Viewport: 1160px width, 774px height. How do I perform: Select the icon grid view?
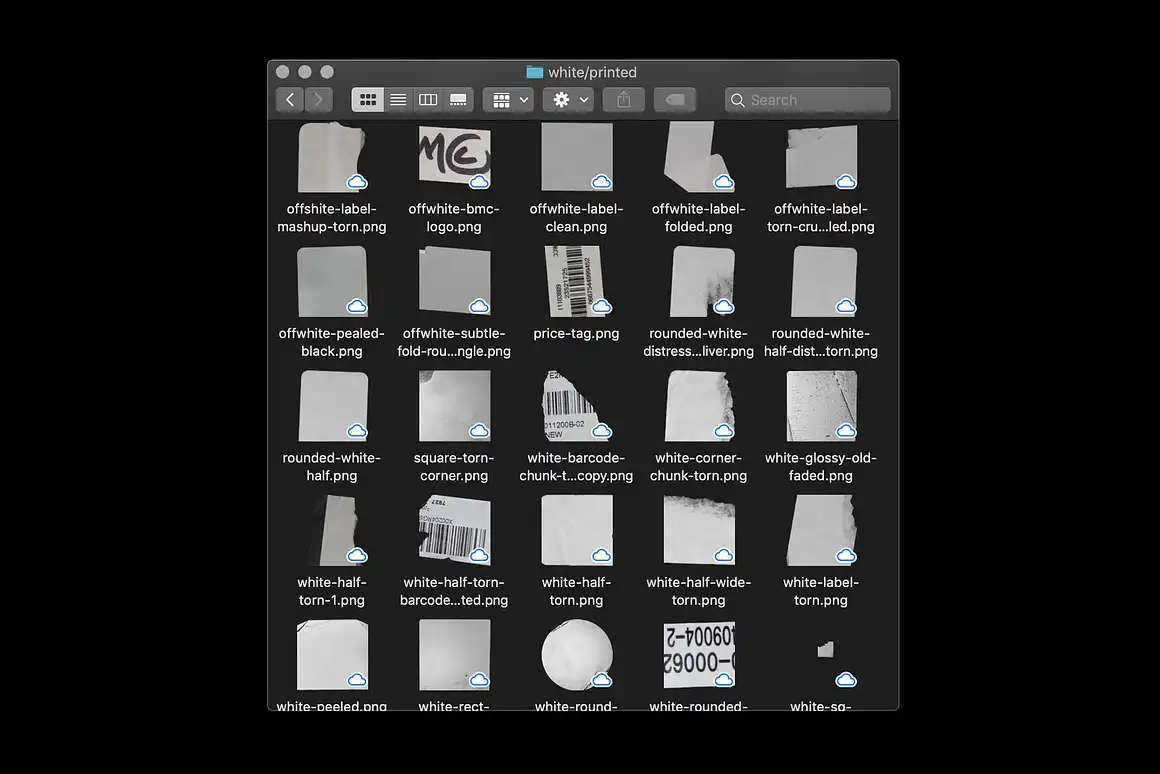point(368,99)
